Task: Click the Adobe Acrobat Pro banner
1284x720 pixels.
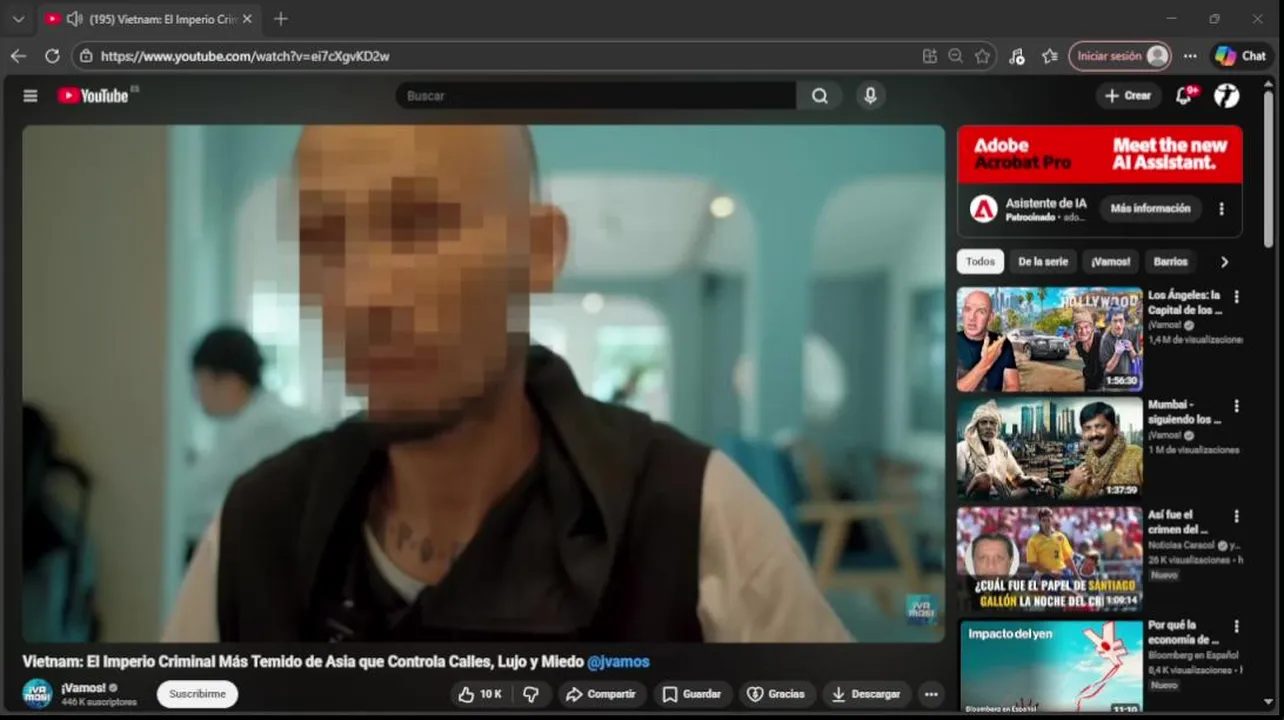Action: 1100,155
